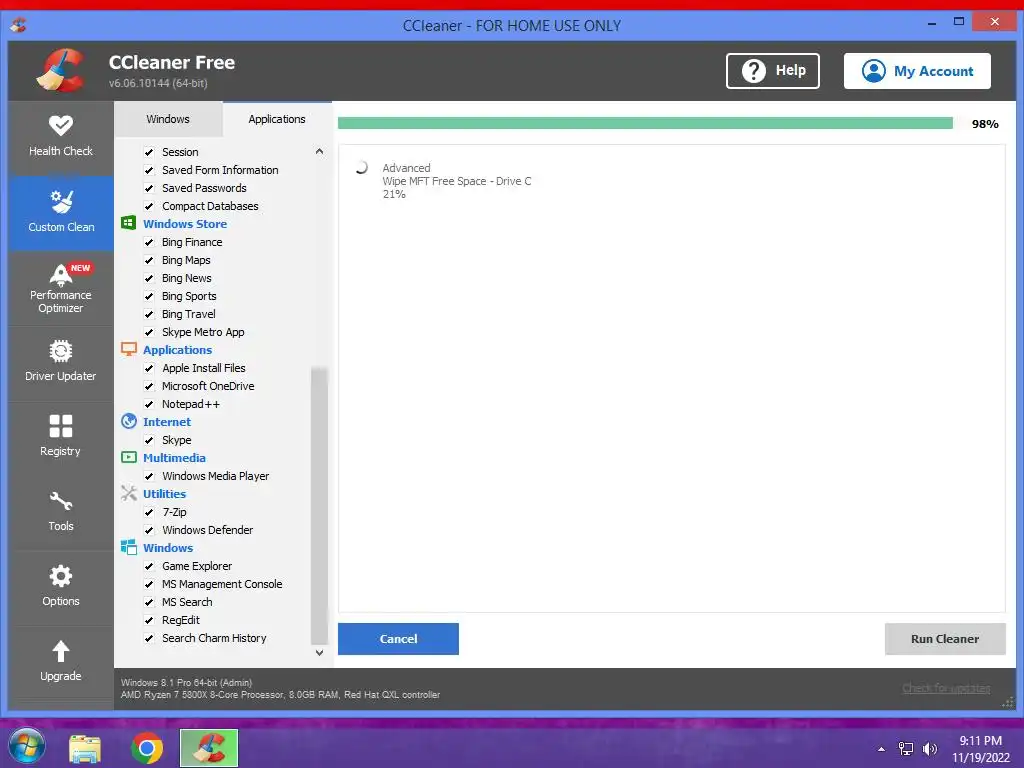The width and height of the screenshot is (1024, 768).
Task: Toggle the Bing Maps checkbox
Action: click(149, 260)
